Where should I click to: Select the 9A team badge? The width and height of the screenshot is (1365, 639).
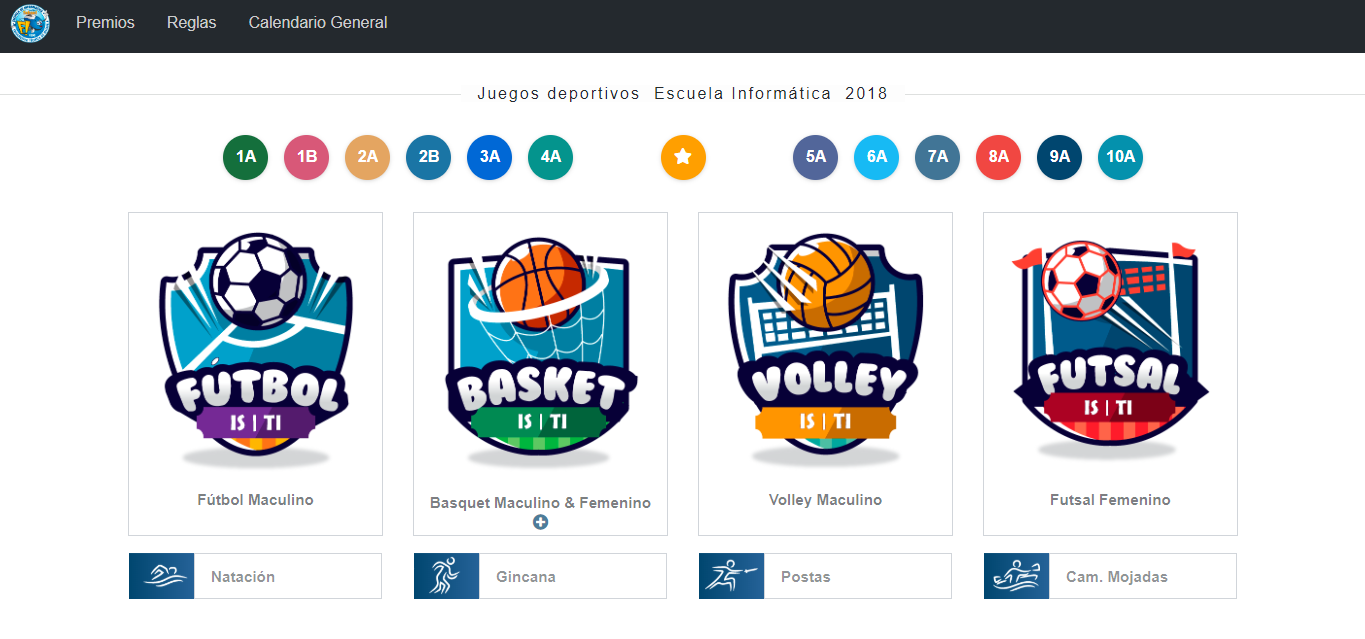[1059, 157]
